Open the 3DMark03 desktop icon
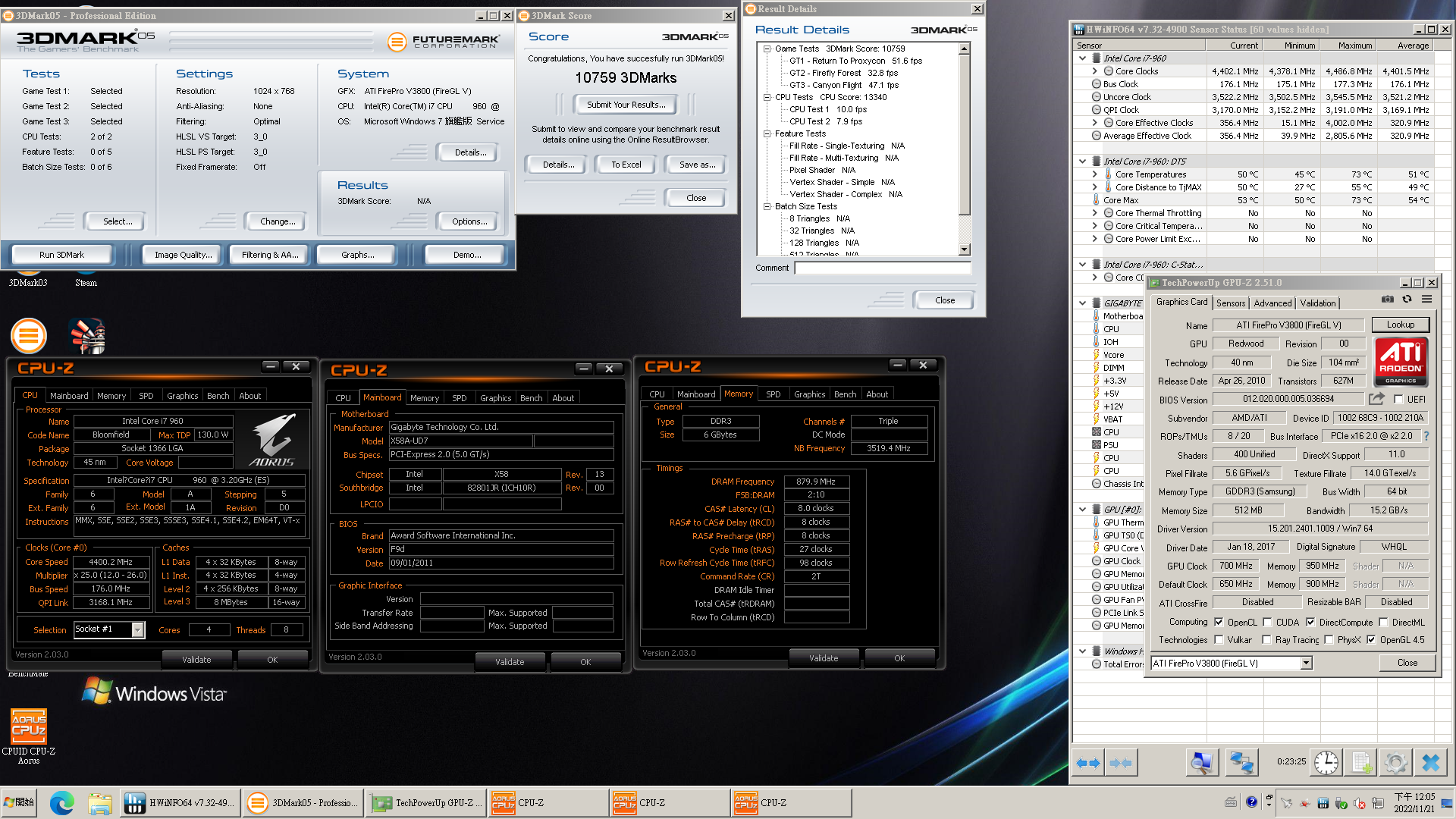The image size is (1456, 819). [28, 279]
